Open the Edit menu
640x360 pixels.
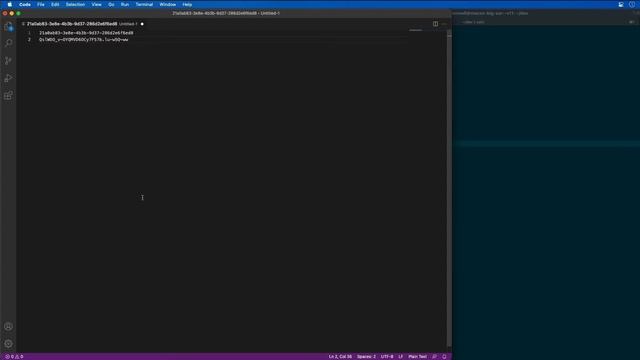55,4
